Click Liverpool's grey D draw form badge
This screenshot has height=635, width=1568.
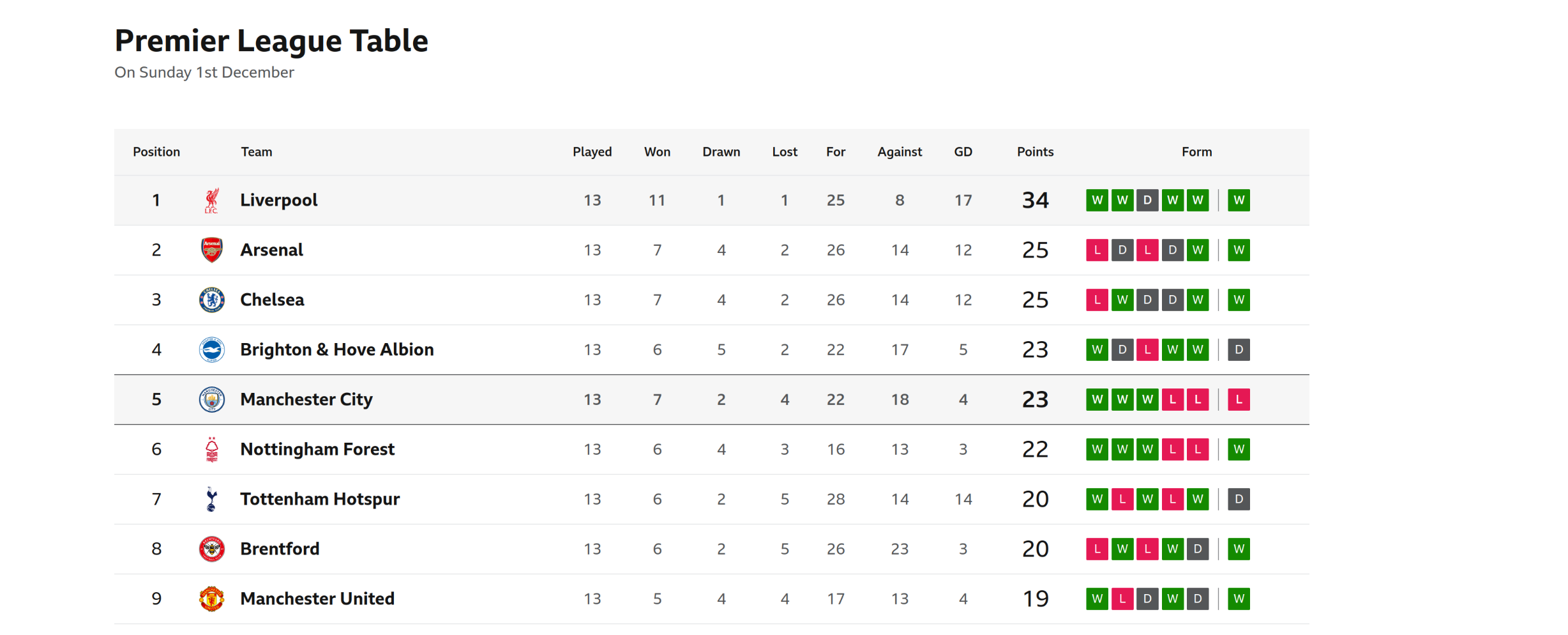click(x=1147, y=200)
